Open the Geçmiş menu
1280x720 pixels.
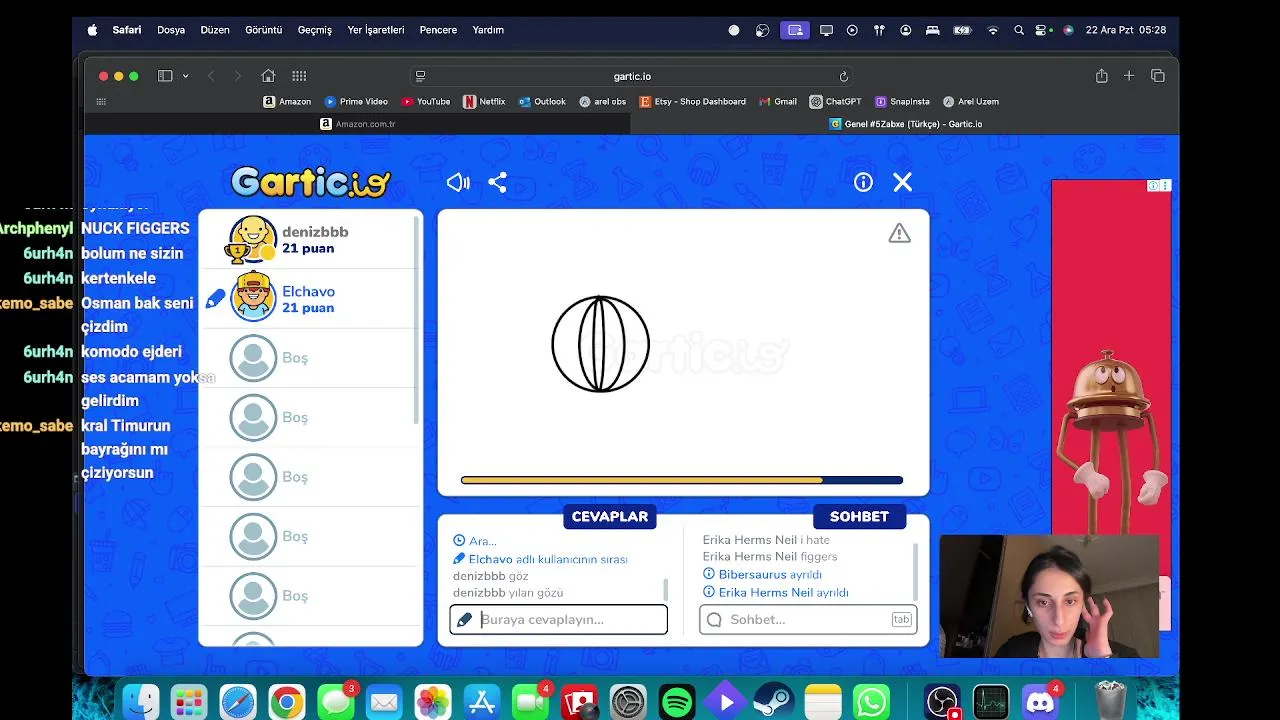click(x=315, y=30)
